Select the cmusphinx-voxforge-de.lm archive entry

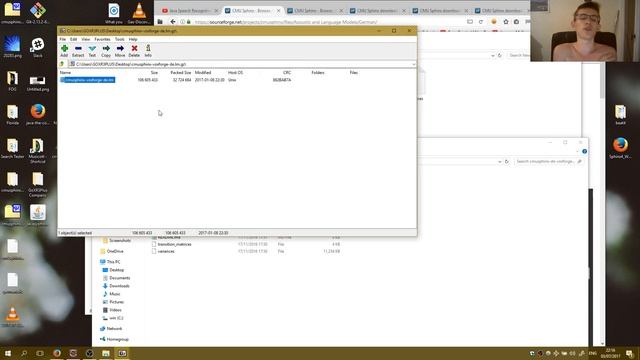(87, 80)
